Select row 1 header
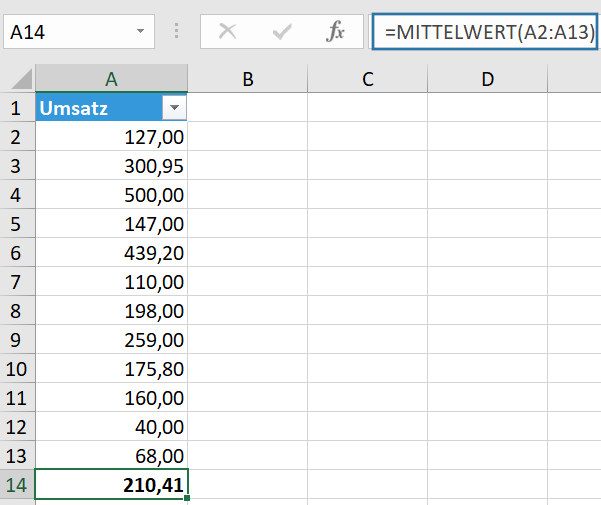This screenshot has width=601, height=505. (17, 107)
